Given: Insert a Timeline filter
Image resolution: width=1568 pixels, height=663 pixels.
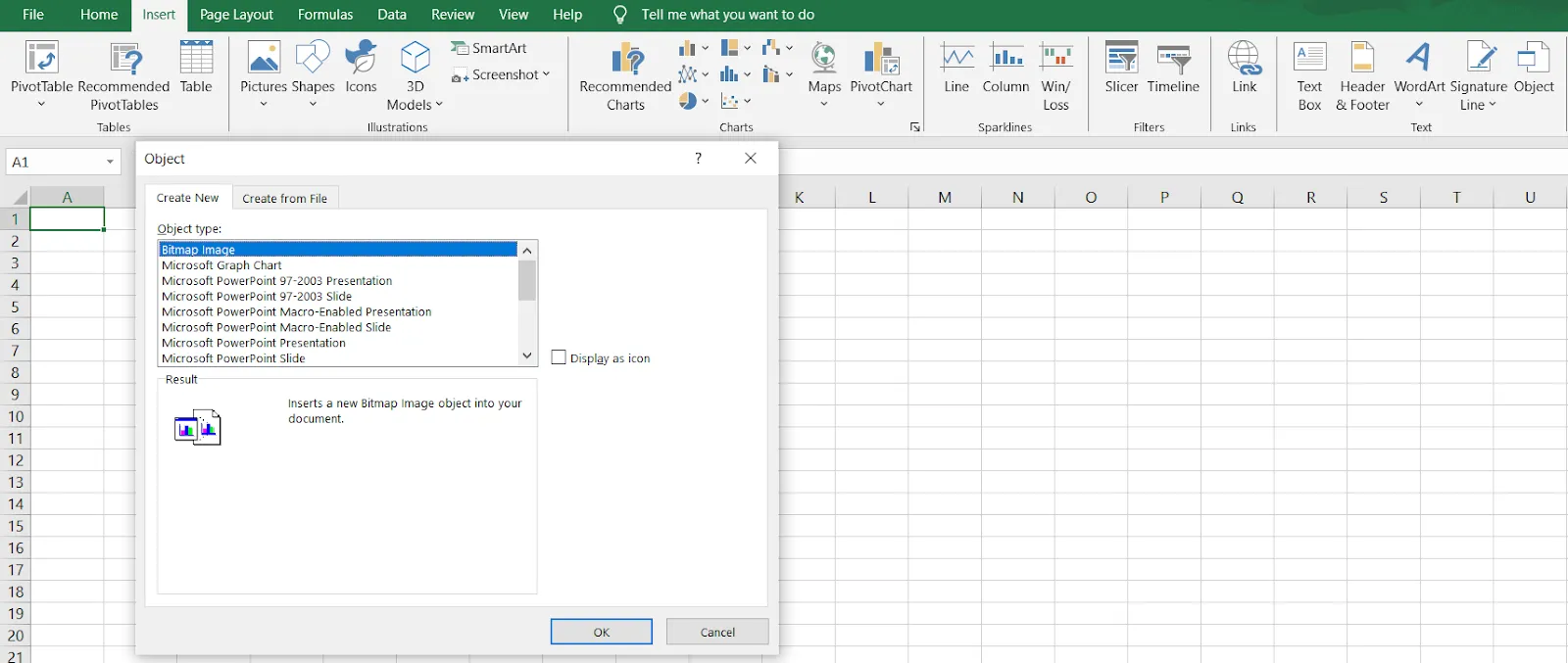Looking at the screenshot, I should [x=1173, y=68].
